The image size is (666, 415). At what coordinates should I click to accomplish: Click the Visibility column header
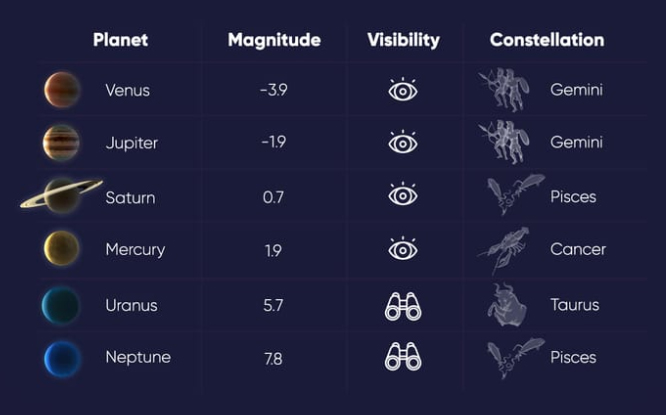[403, 40]
